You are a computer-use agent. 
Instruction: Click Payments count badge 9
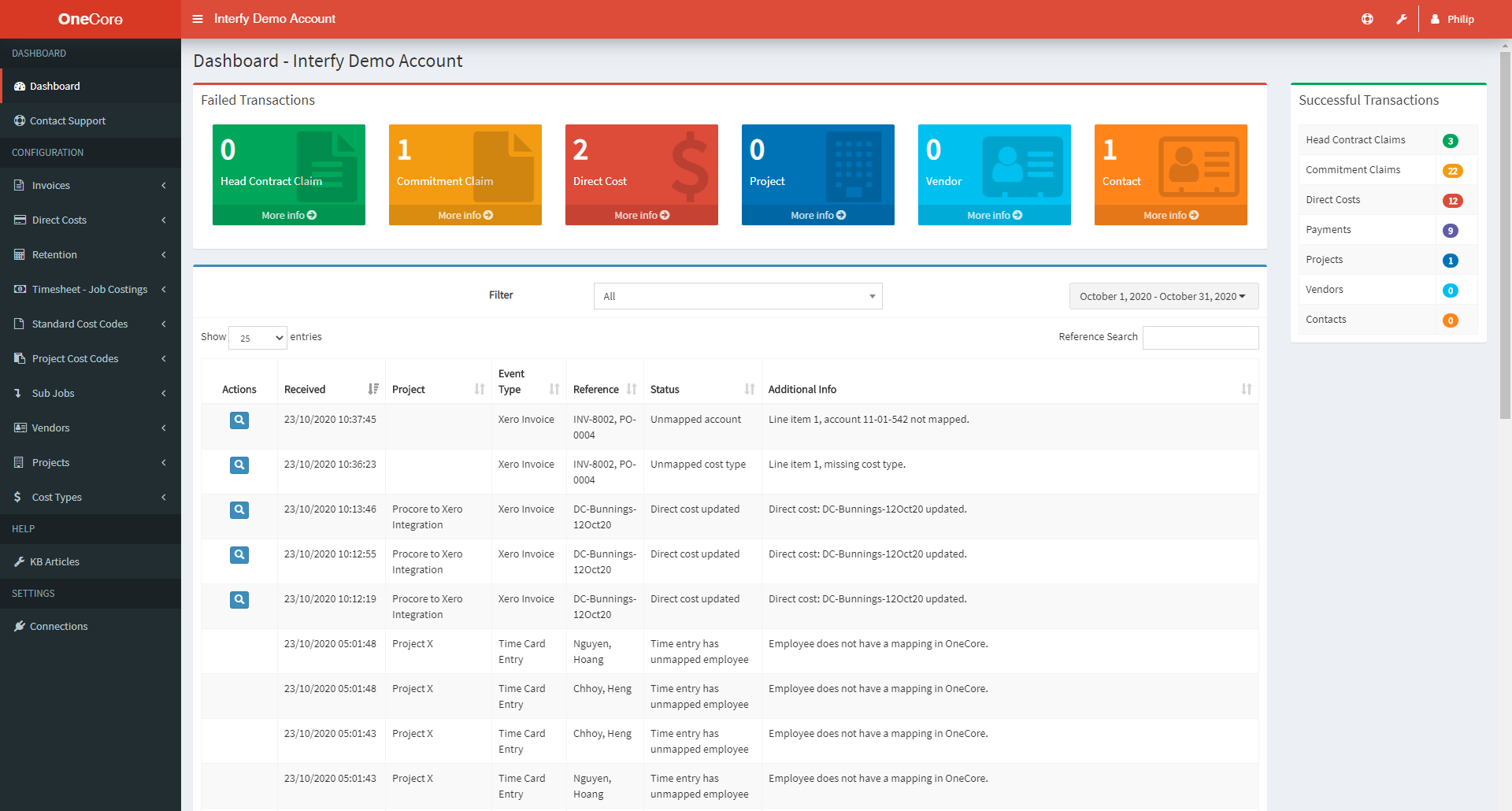pyautogui.click(x=1450, y=231)
